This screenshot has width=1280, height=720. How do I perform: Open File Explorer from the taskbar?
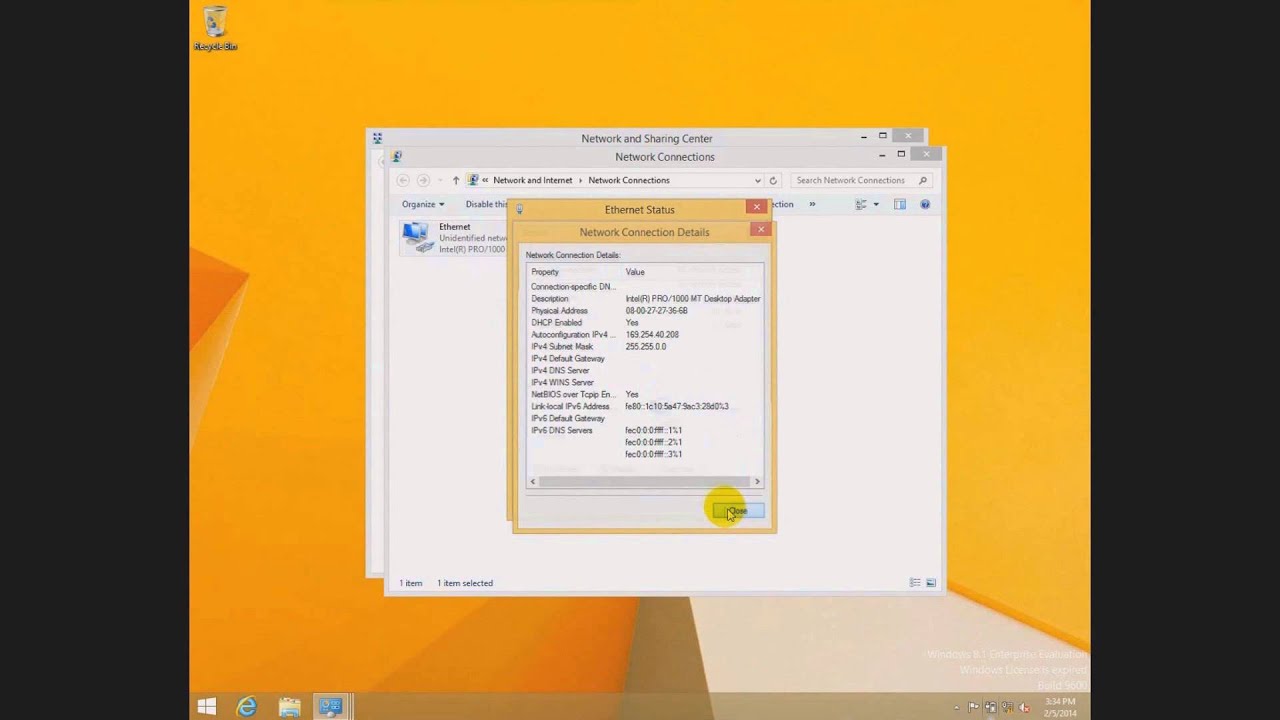289,707
